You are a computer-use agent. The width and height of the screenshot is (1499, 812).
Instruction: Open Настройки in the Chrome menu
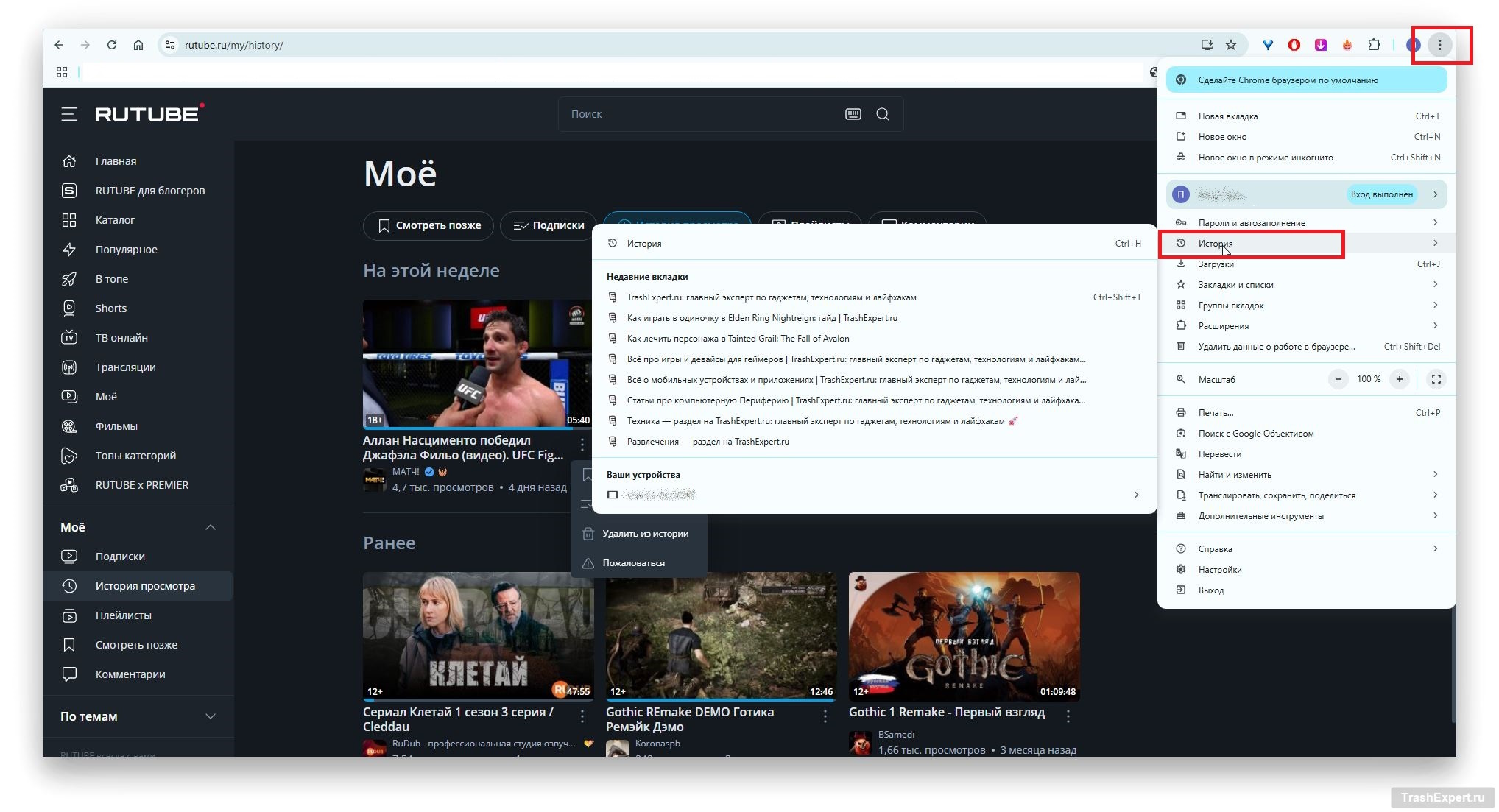1219,570
